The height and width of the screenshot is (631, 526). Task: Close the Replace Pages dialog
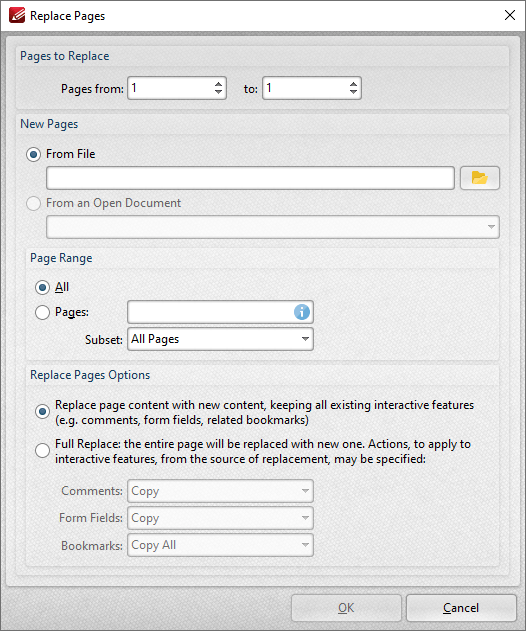pos(510,15)
